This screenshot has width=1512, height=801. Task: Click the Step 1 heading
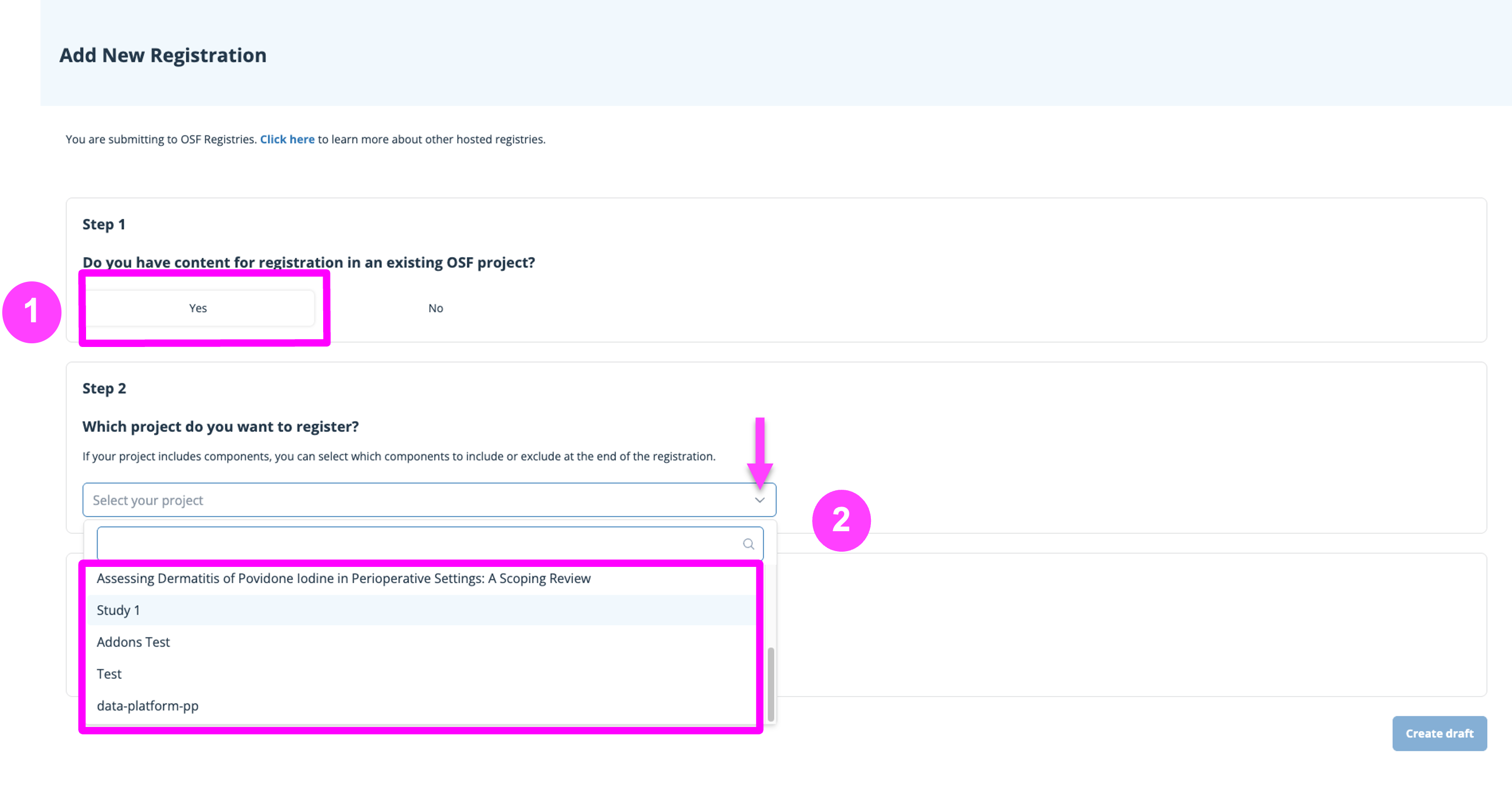(104, 224)
